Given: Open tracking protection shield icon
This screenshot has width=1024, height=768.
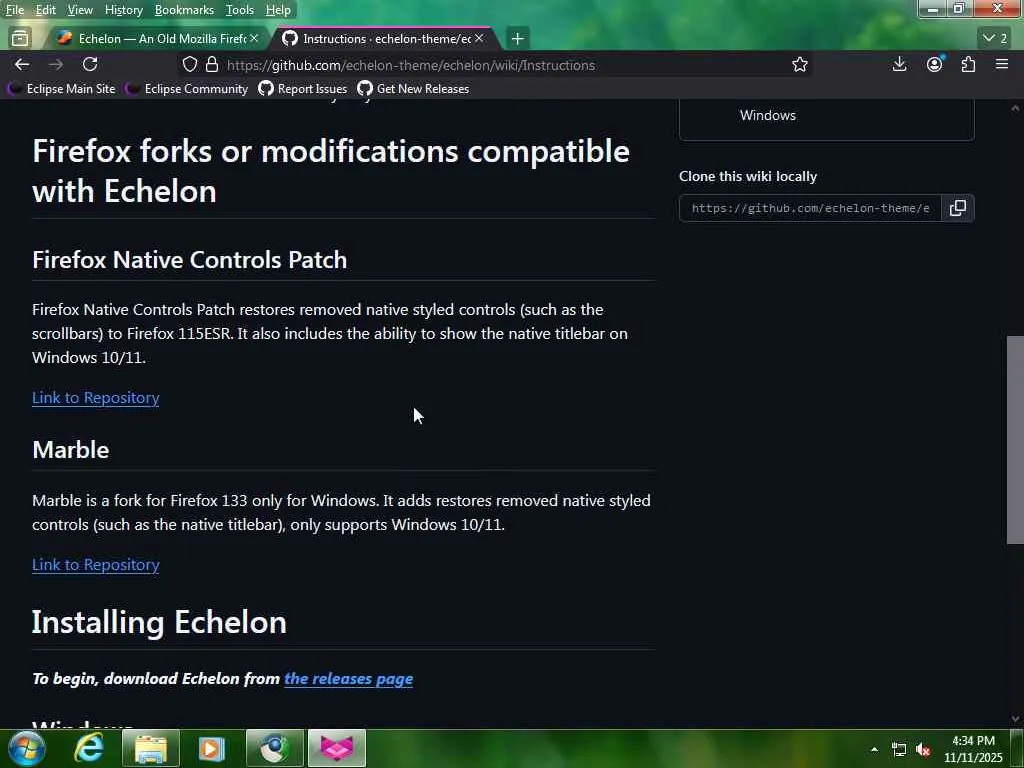Looking at the screenshot, I should pos(189,65).
